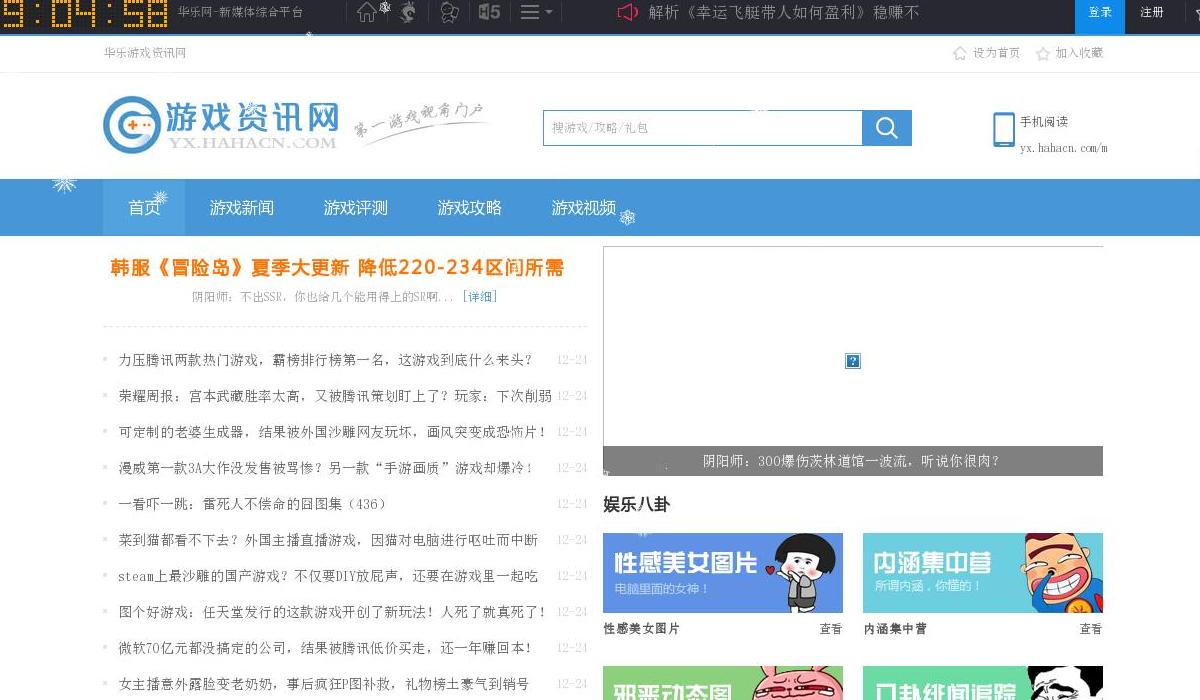Expand the hamburger menu dropdown in top bar
The width and height of the screenshot is (1200, 700).
pyautogui.click(x=536, y=12)
